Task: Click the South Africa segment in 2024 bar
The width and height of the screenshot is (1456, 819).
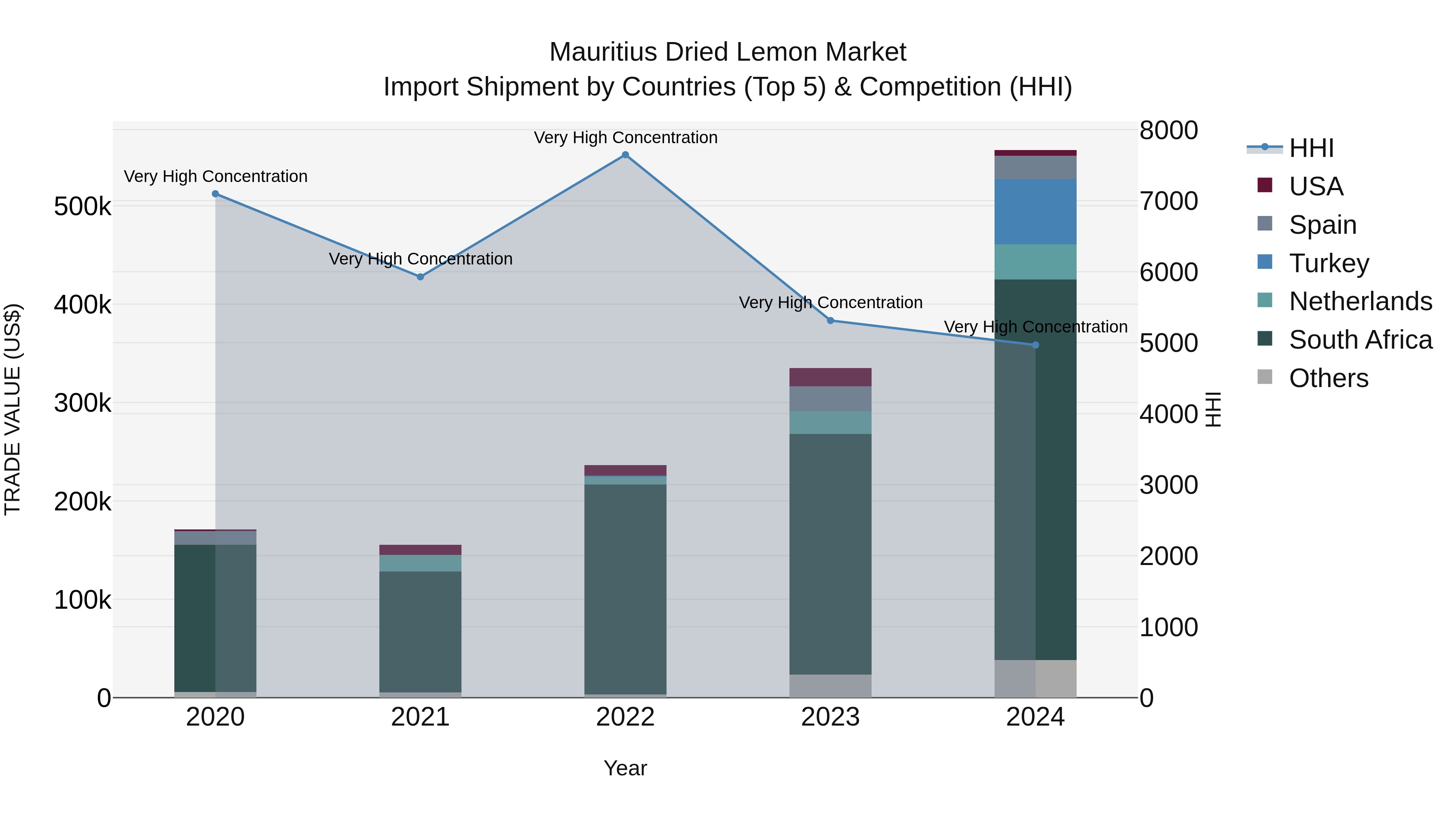Action: coord(1035,470)
